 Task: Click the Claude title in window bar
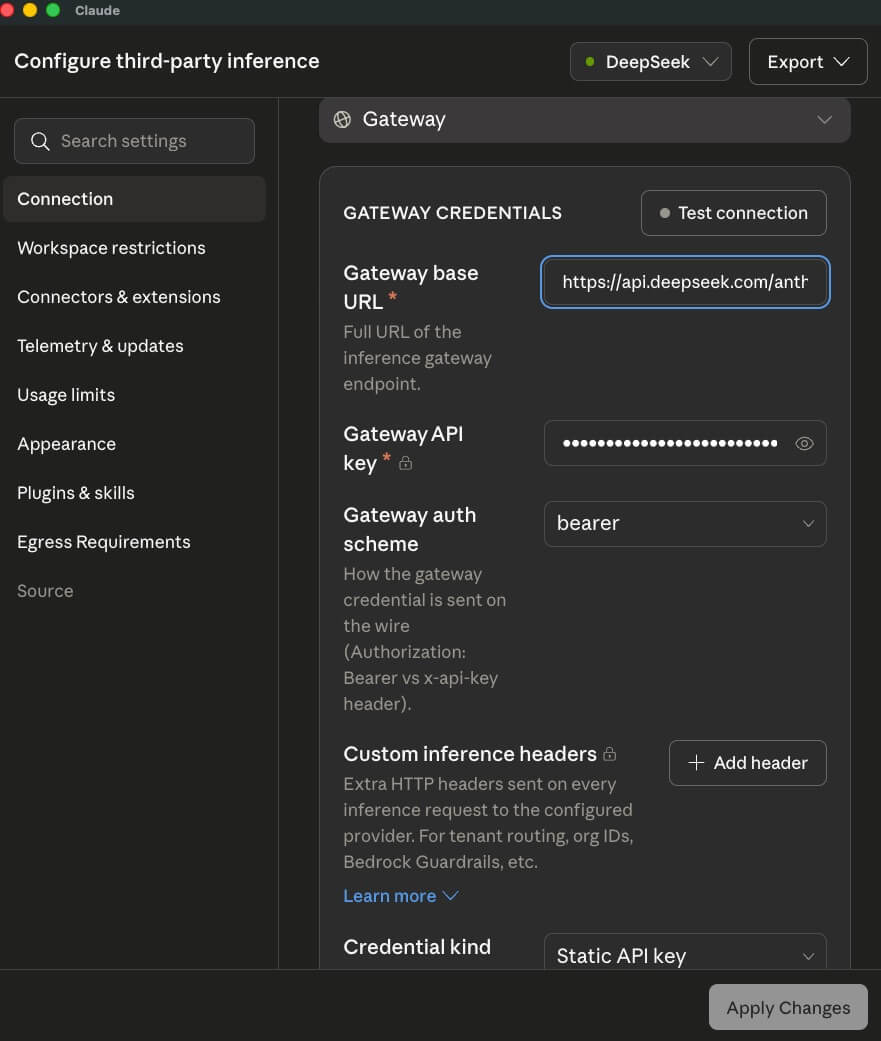[x=98, y=11]
